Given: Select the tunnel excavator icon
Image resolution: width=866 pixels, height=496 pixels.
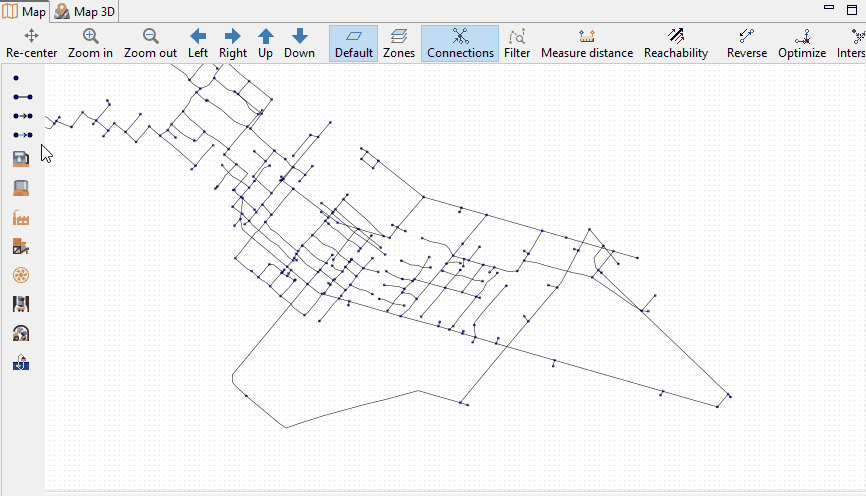Looking at the screenshot, I should tap(21, 333).
